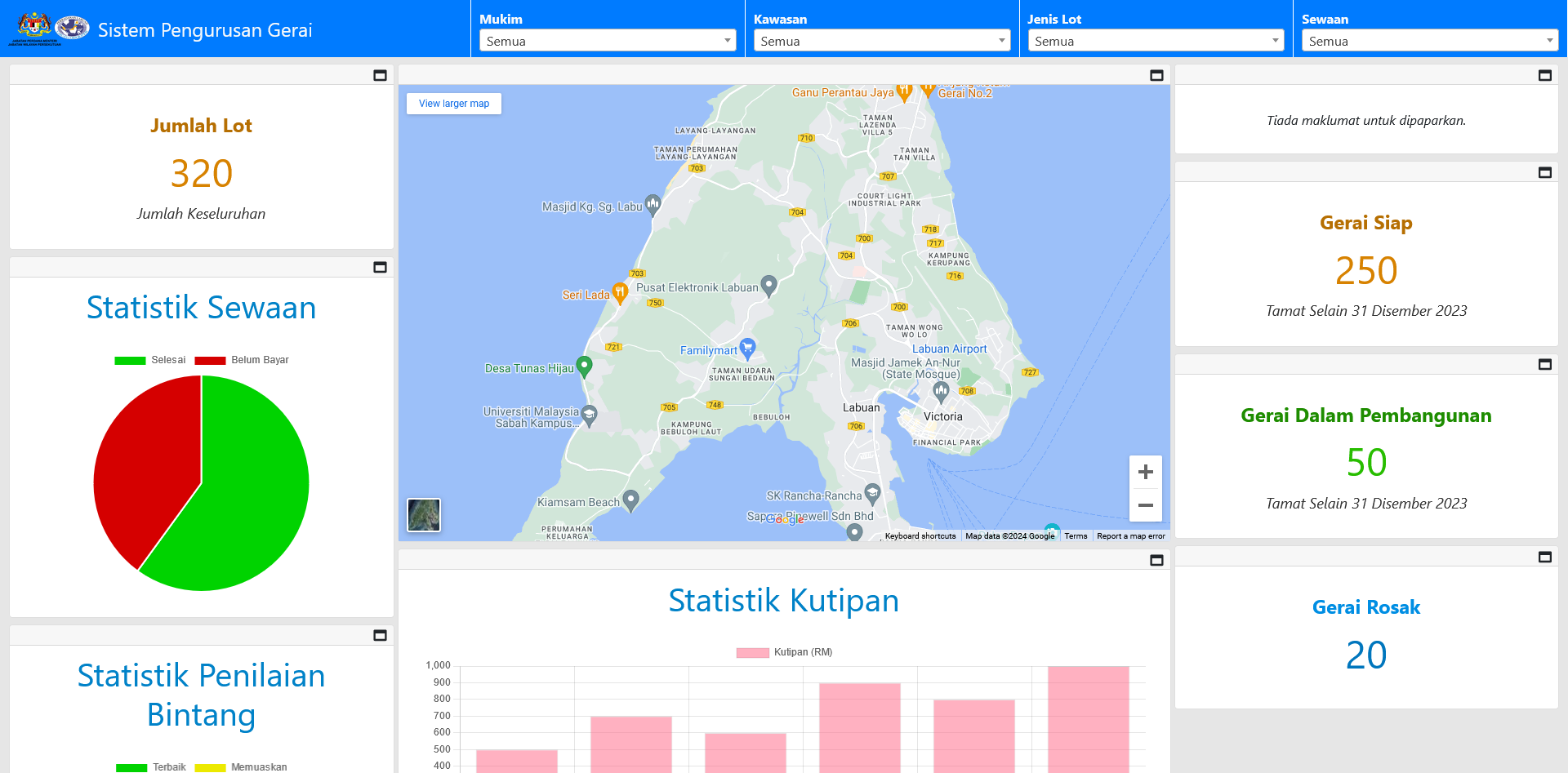Click the Seri Lada restaurant marker

click(620, 292)
